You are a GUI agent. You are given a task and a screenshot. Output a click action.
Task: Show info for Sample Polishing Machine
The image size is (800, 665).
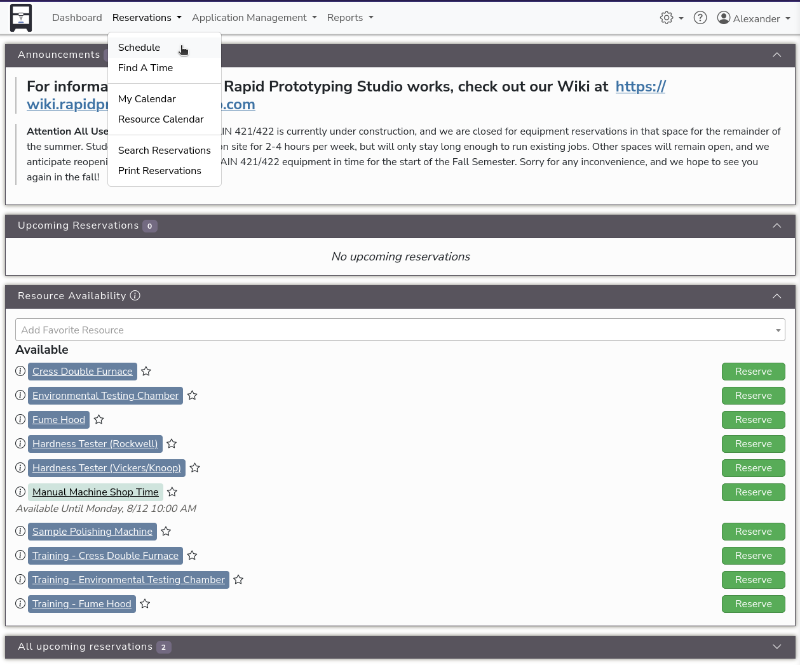(x=20, y=532)
